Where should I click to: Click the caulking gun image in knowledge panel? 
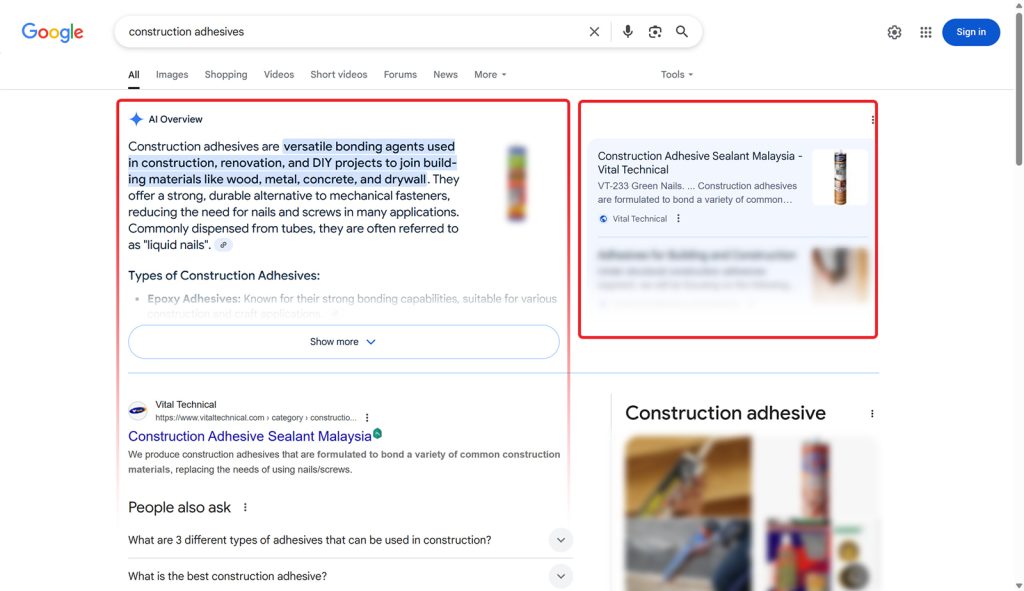click(x=688, y=477)
